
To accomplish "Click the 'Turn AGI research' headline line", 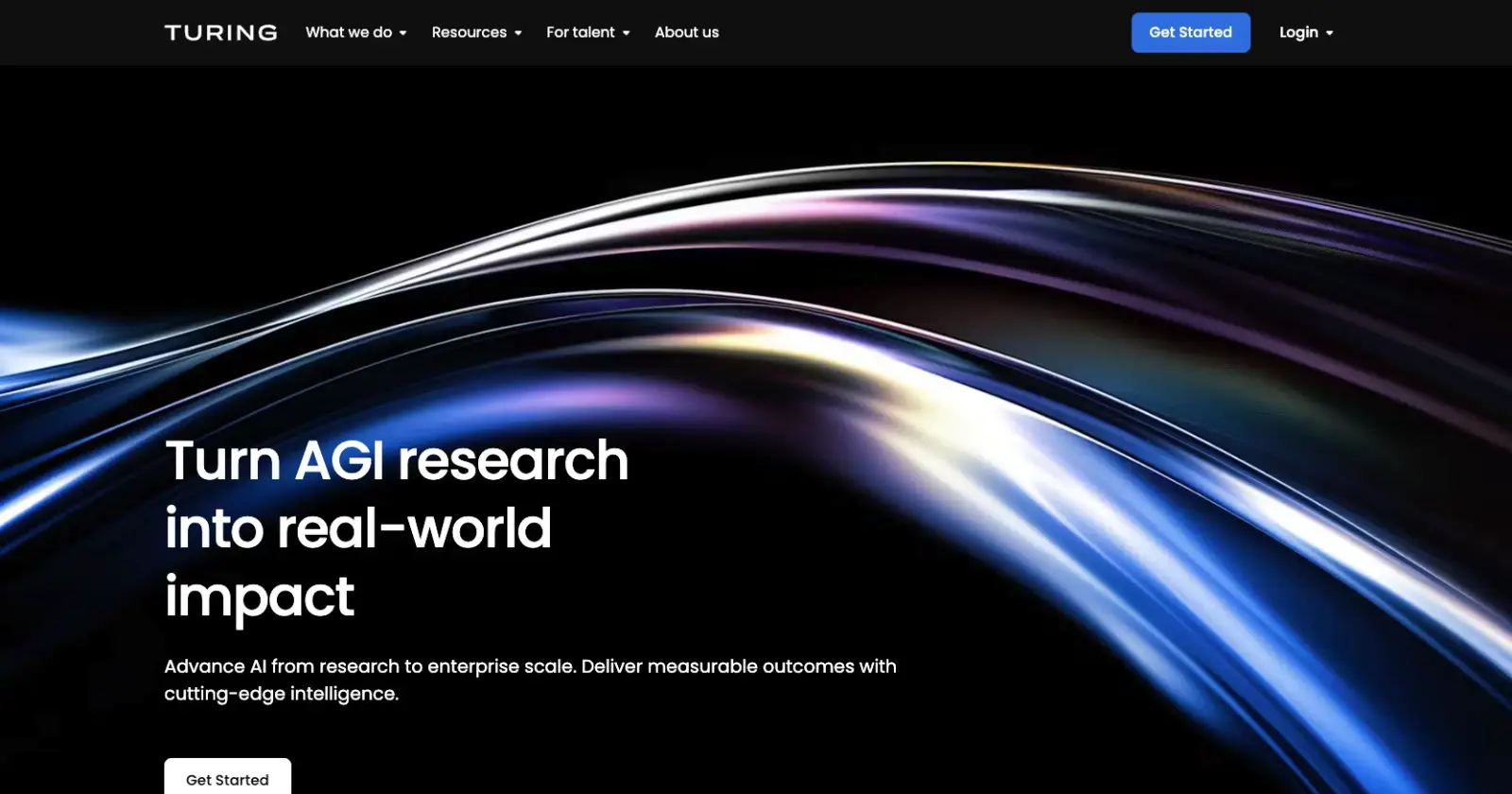I will click(396, 461).
